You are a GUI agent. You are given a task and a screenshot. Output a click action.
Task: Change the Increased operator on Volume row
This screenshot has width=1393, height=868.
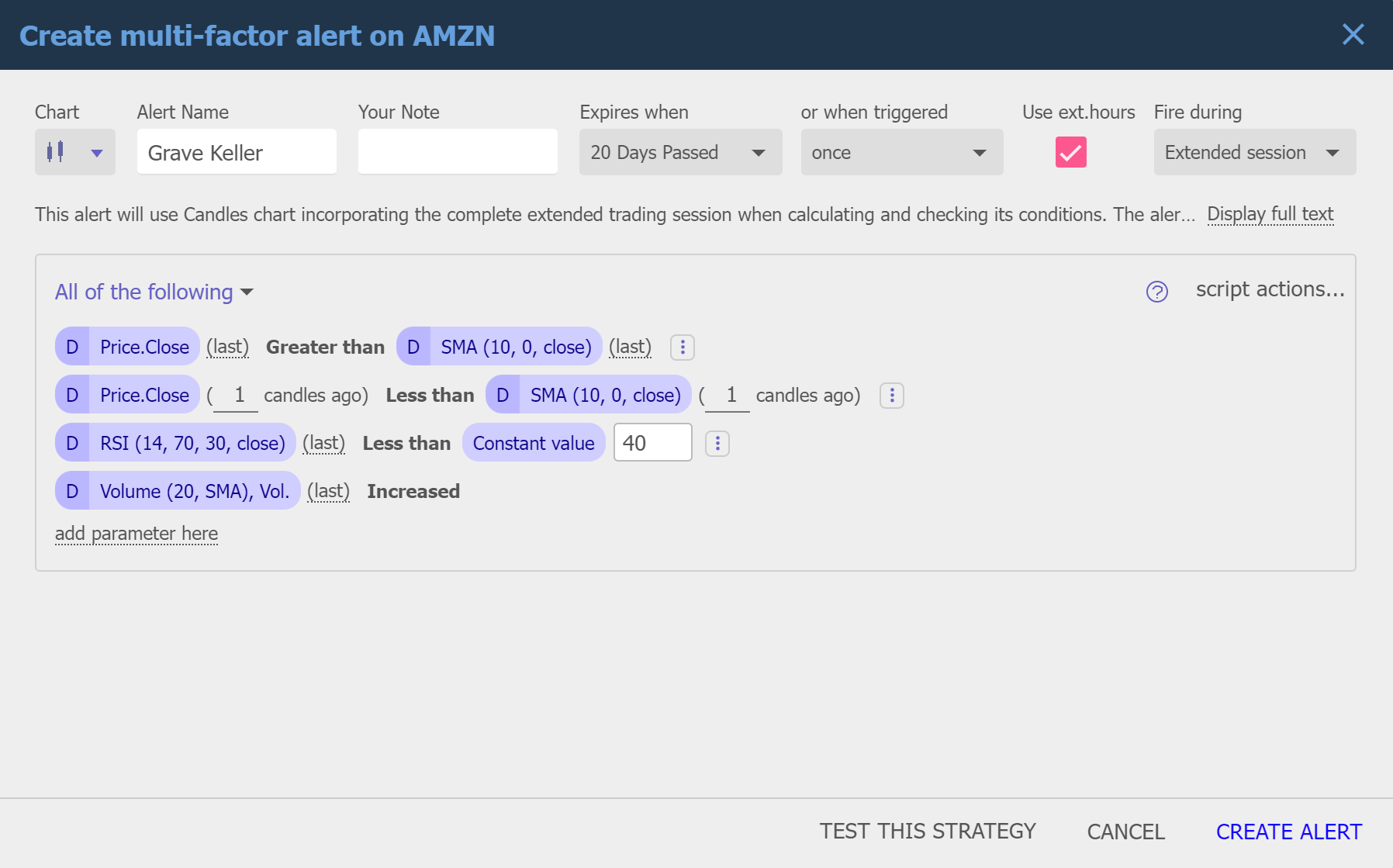click(413, 491)
